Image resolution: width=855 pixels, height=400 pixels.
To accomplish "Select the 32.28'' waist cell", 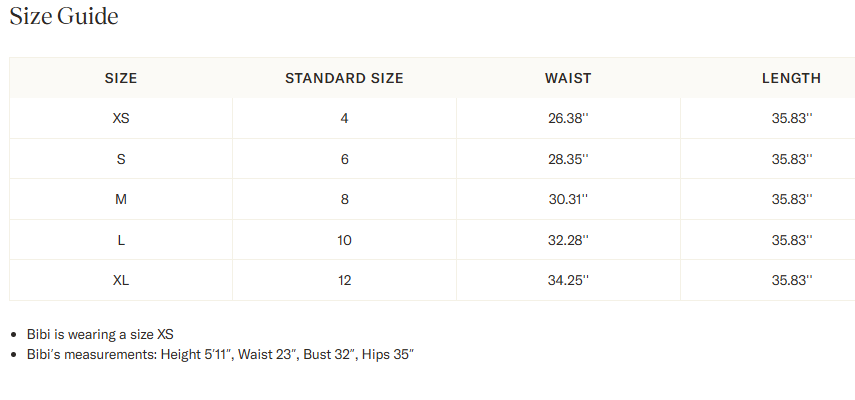I will click(568, 240).
